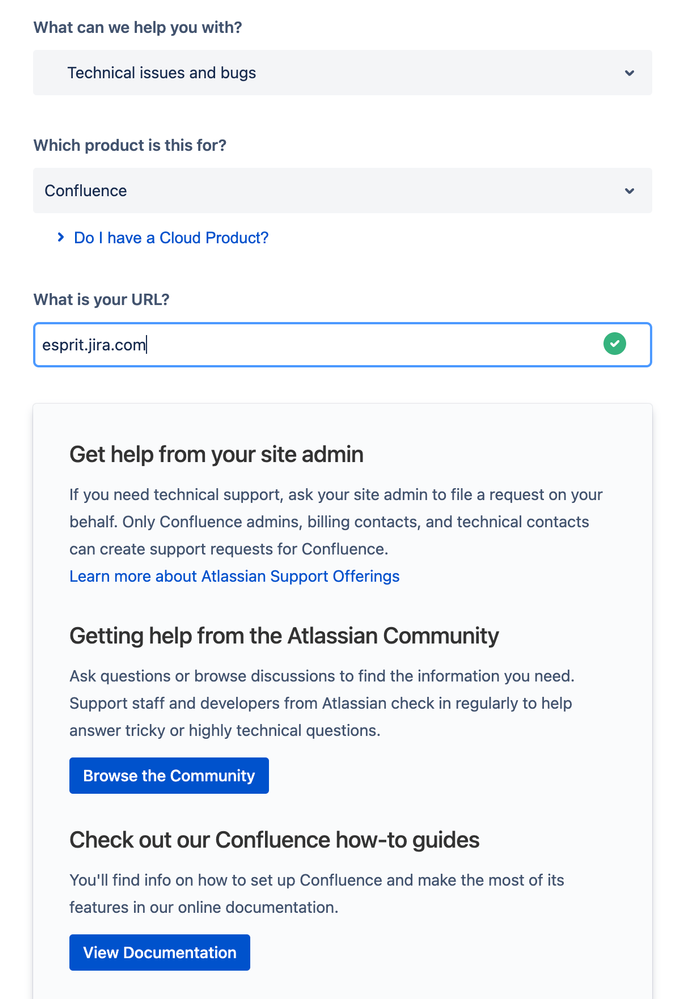Click 'Getting help from the Atlassian Community' heading

click(x=284, y=636)
